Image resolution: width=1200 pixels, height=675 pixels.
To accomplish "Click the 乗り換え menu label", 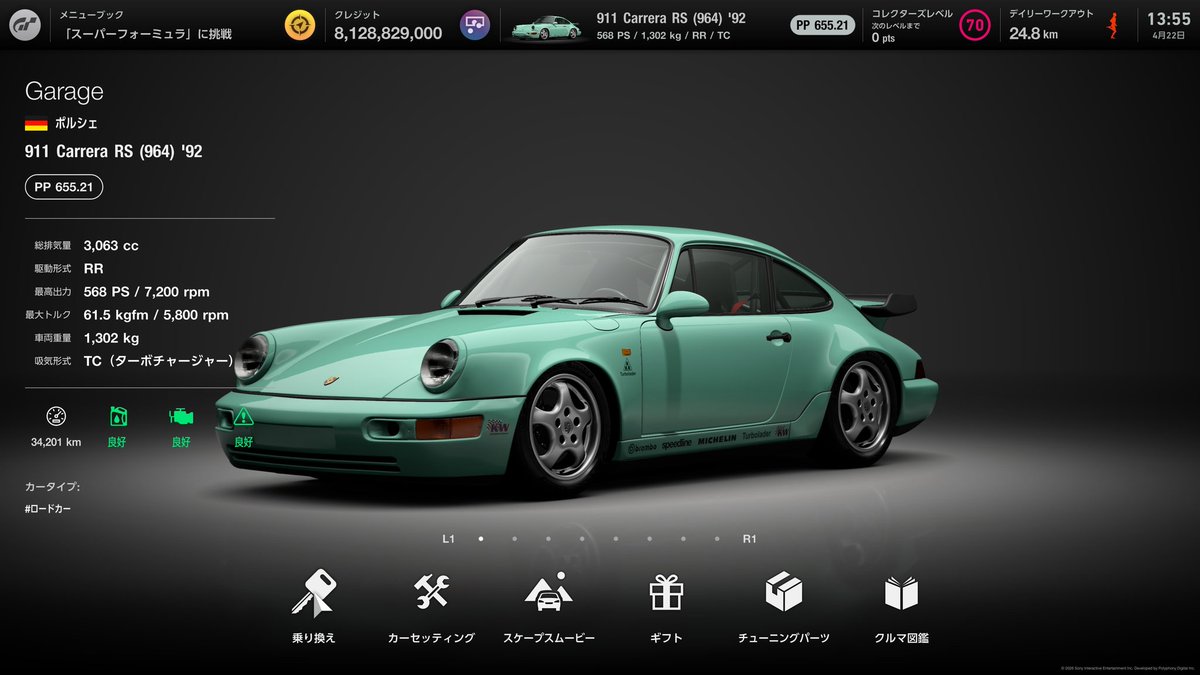I will point(314,637).
